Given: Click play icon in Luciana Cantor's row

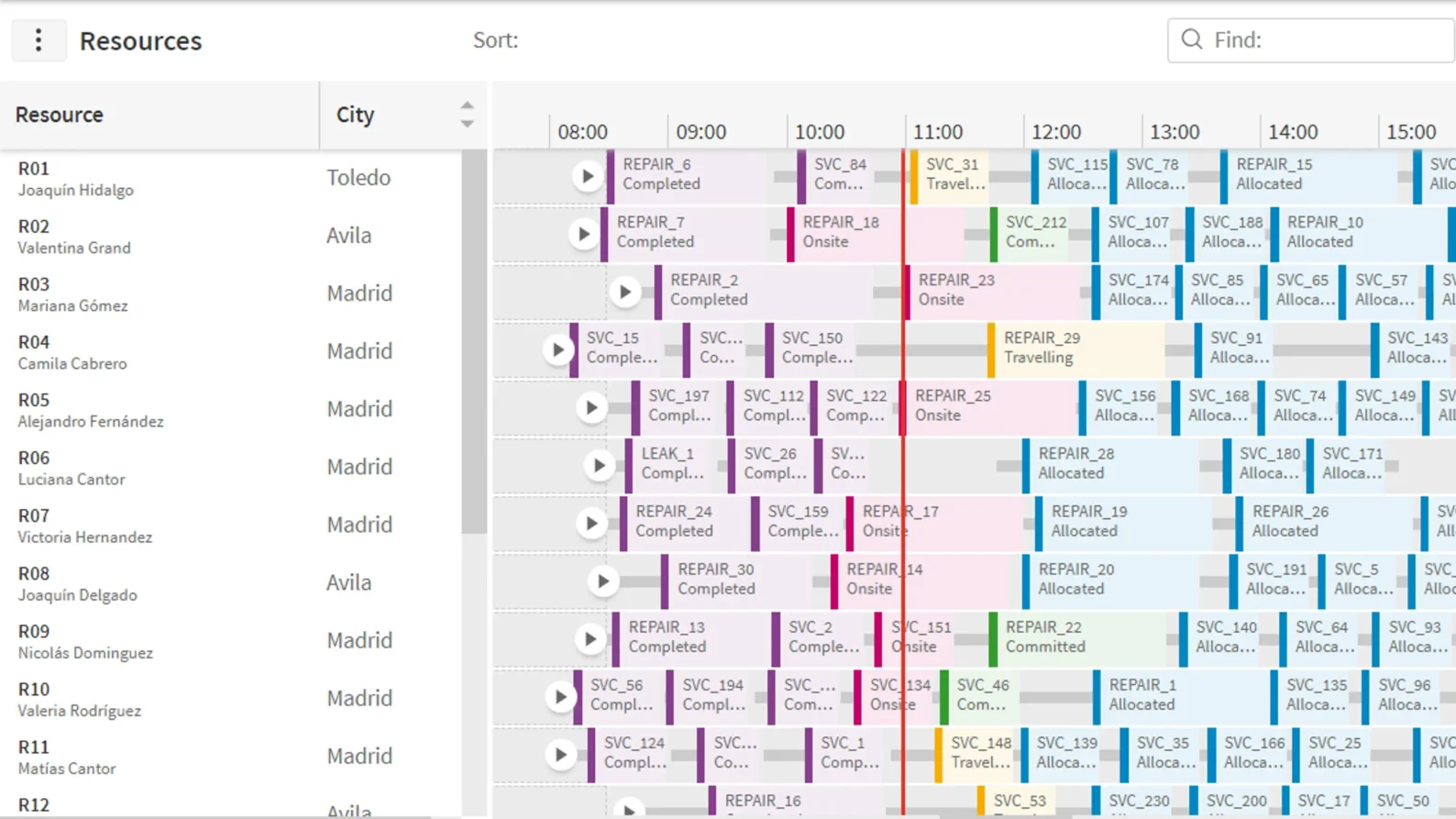Looking at the screenshot, I should (x=599, y=466).
